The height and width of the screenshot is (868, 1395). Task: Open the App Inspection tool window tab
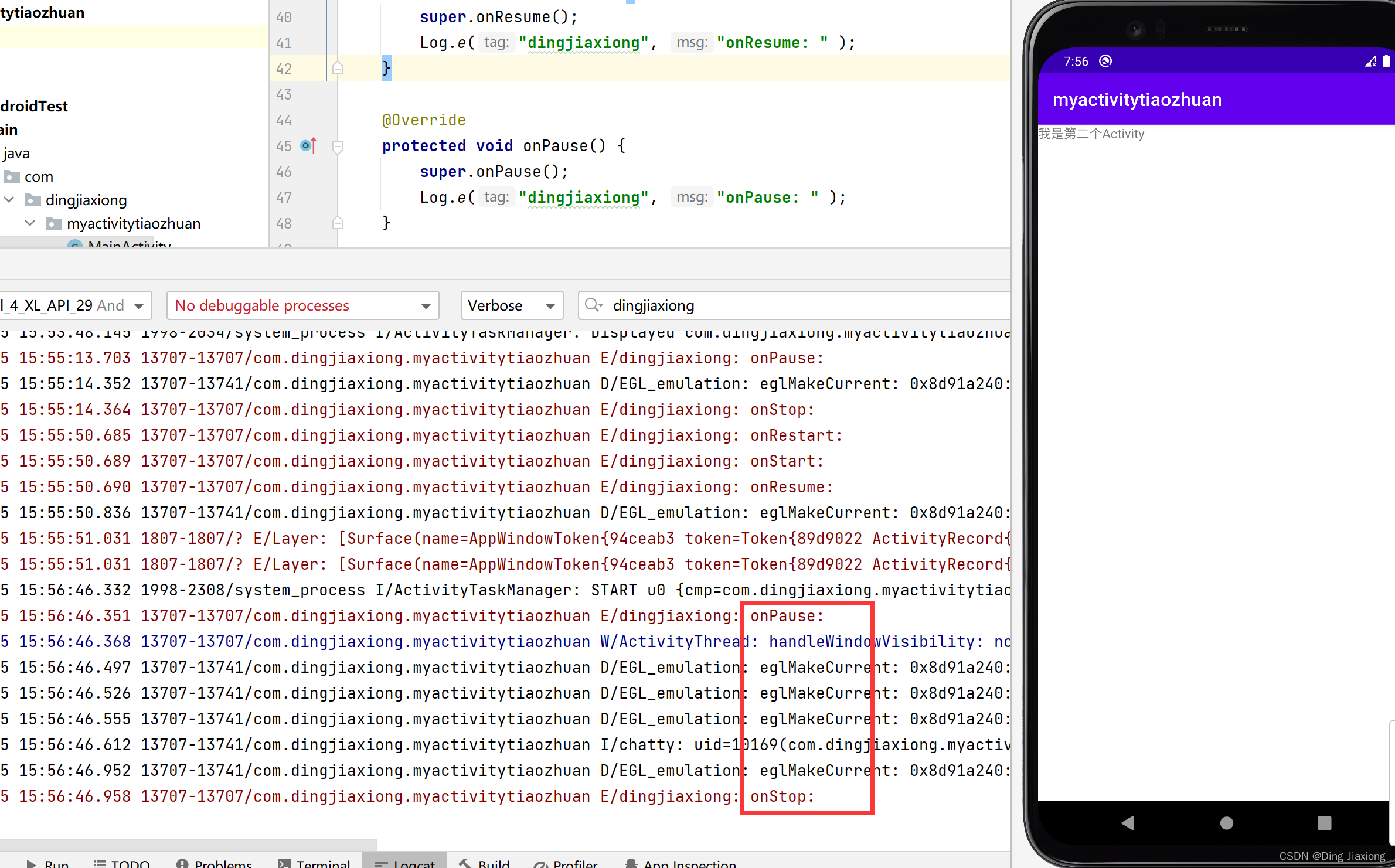[x=681, y=863]
